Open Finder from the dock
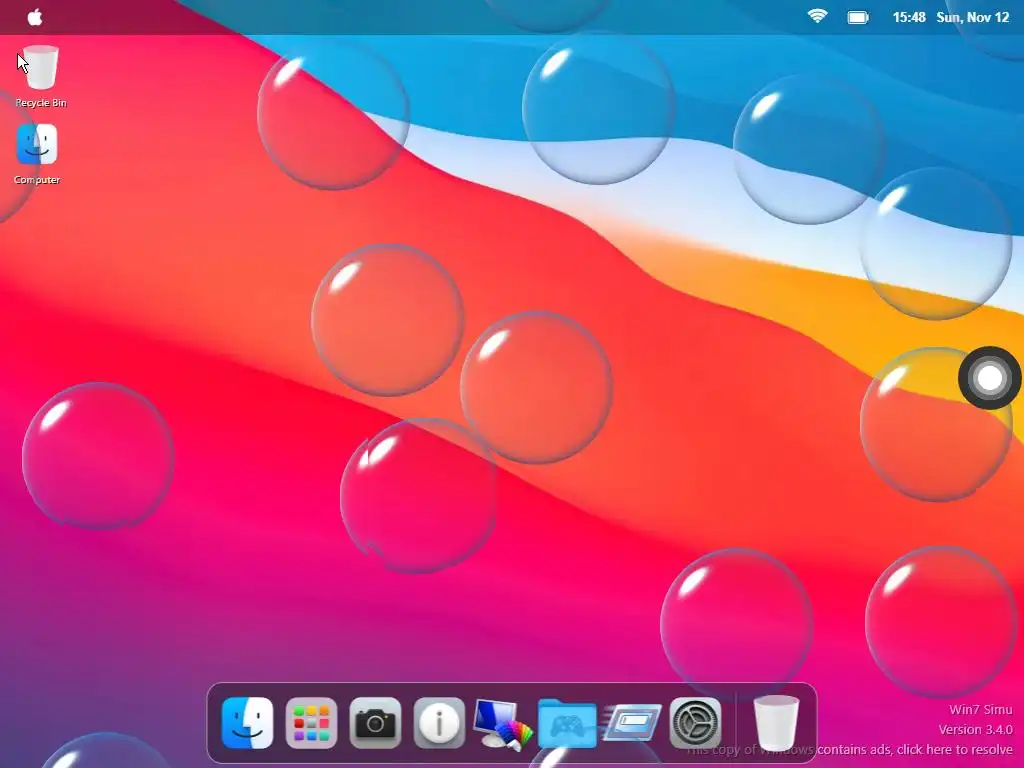1024x768 pixels. [248, 723]
